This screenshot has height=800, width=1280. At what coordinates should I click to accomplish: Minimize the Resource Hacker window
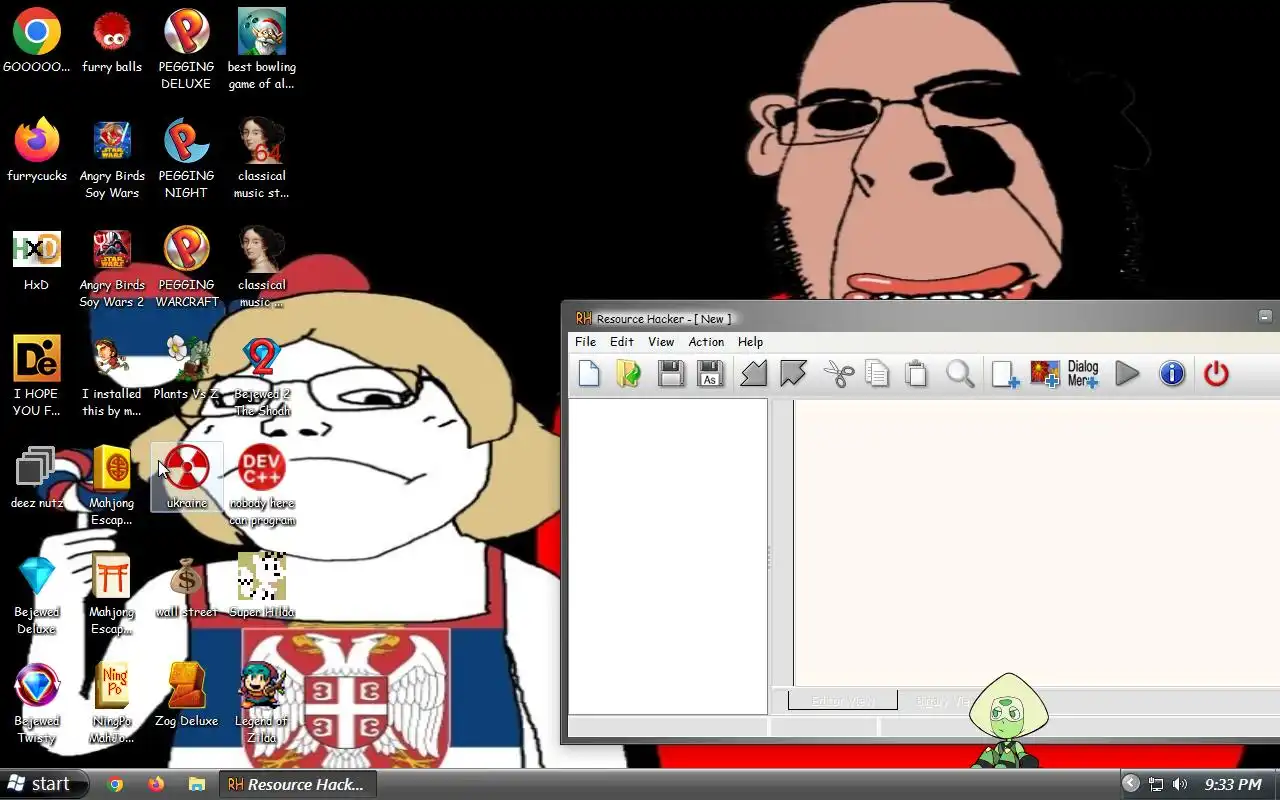coord(1265,316)
